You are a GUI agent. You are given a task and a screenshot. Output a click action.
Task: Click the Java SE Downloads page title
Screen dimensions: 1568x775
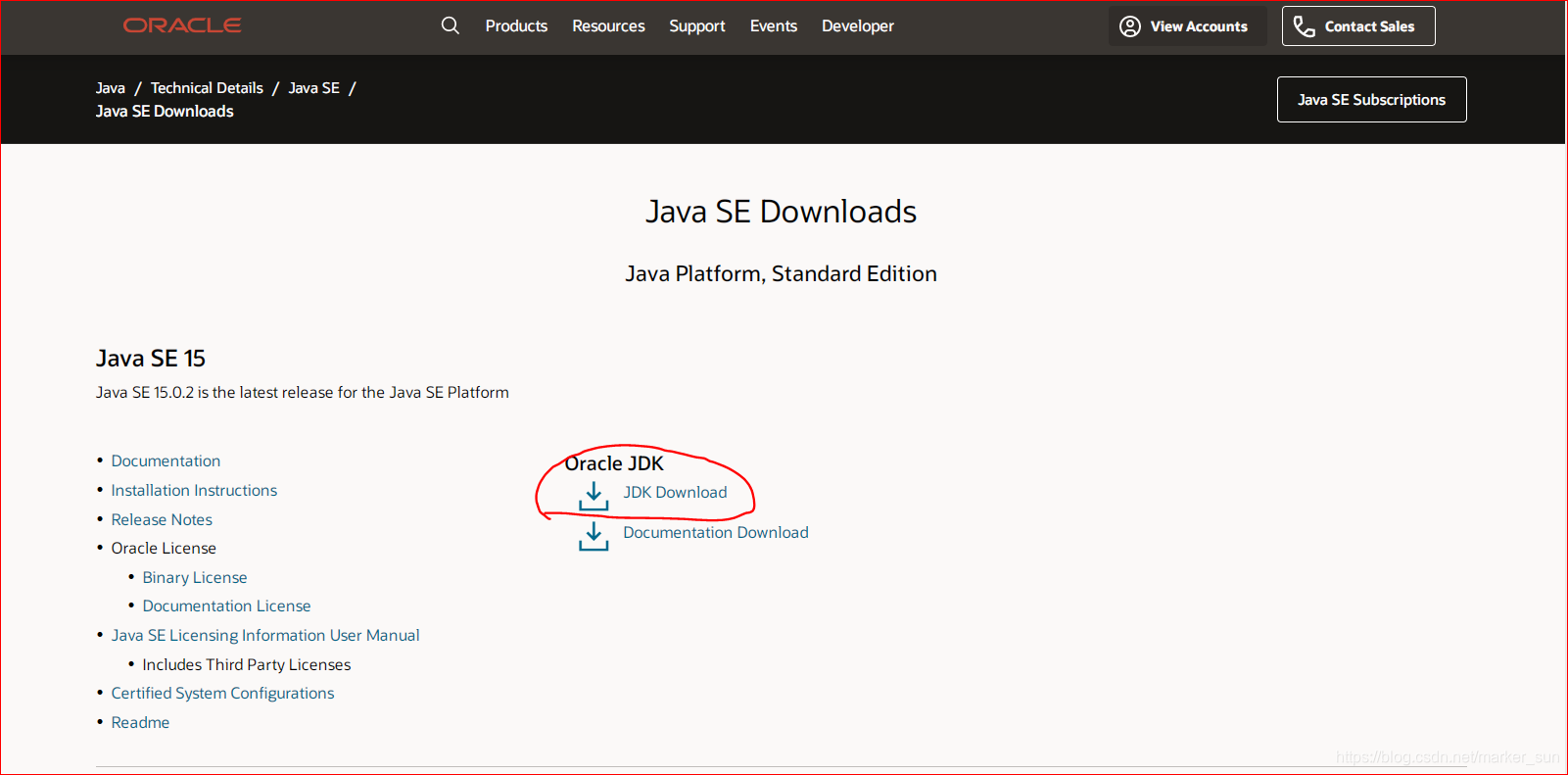pos(782,212)
